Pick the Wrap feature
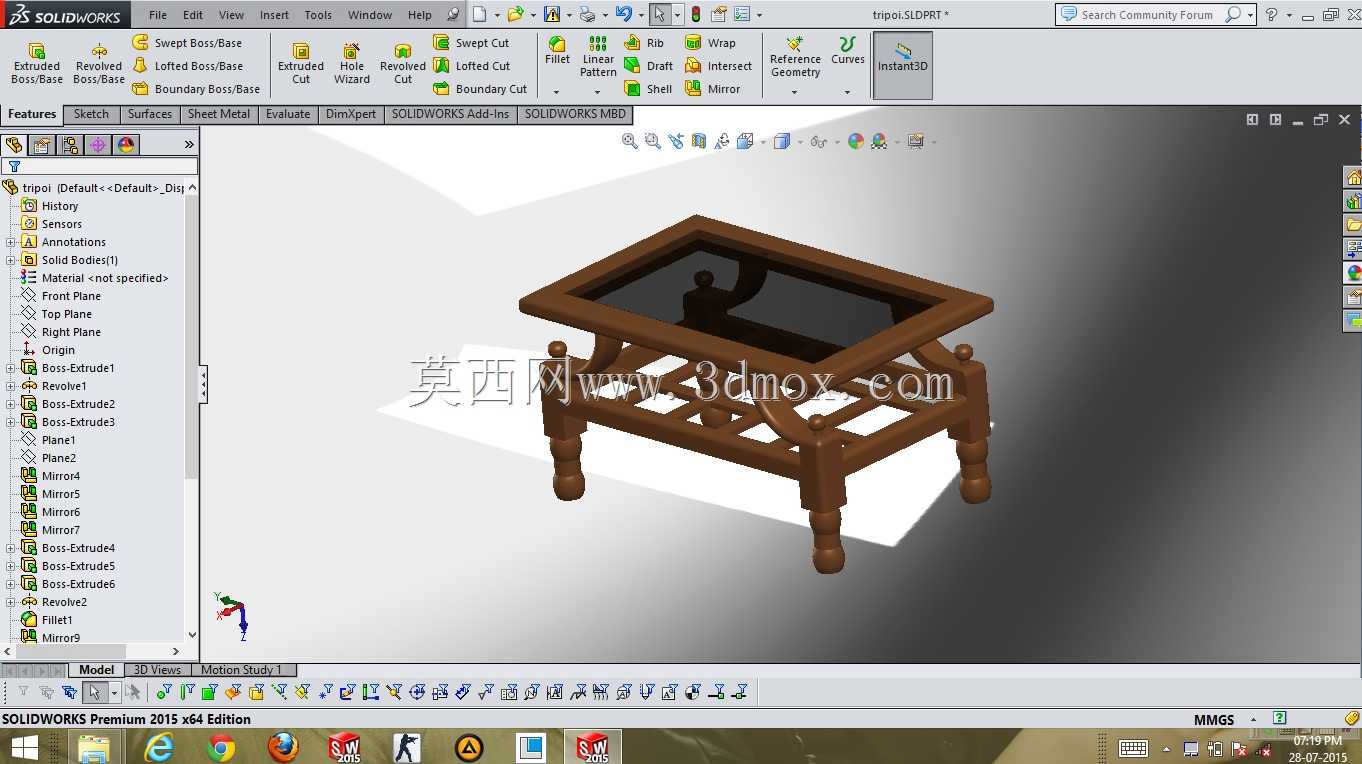This screenshot has height=764, width=1362. click(x=711, y=43)
